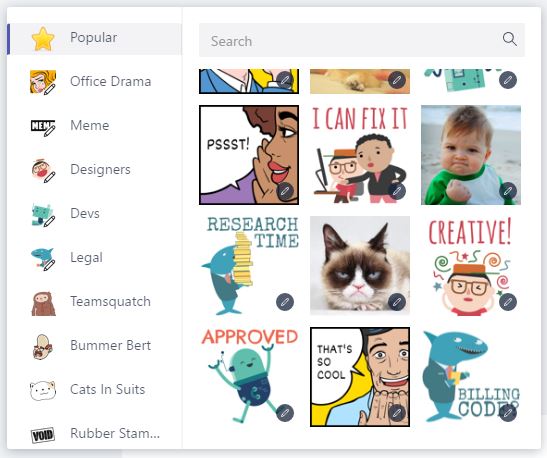The height and width of the screenshot is (458, 547).
Task: Switch to the Designers sticker category
Action: tap(94, 170)
